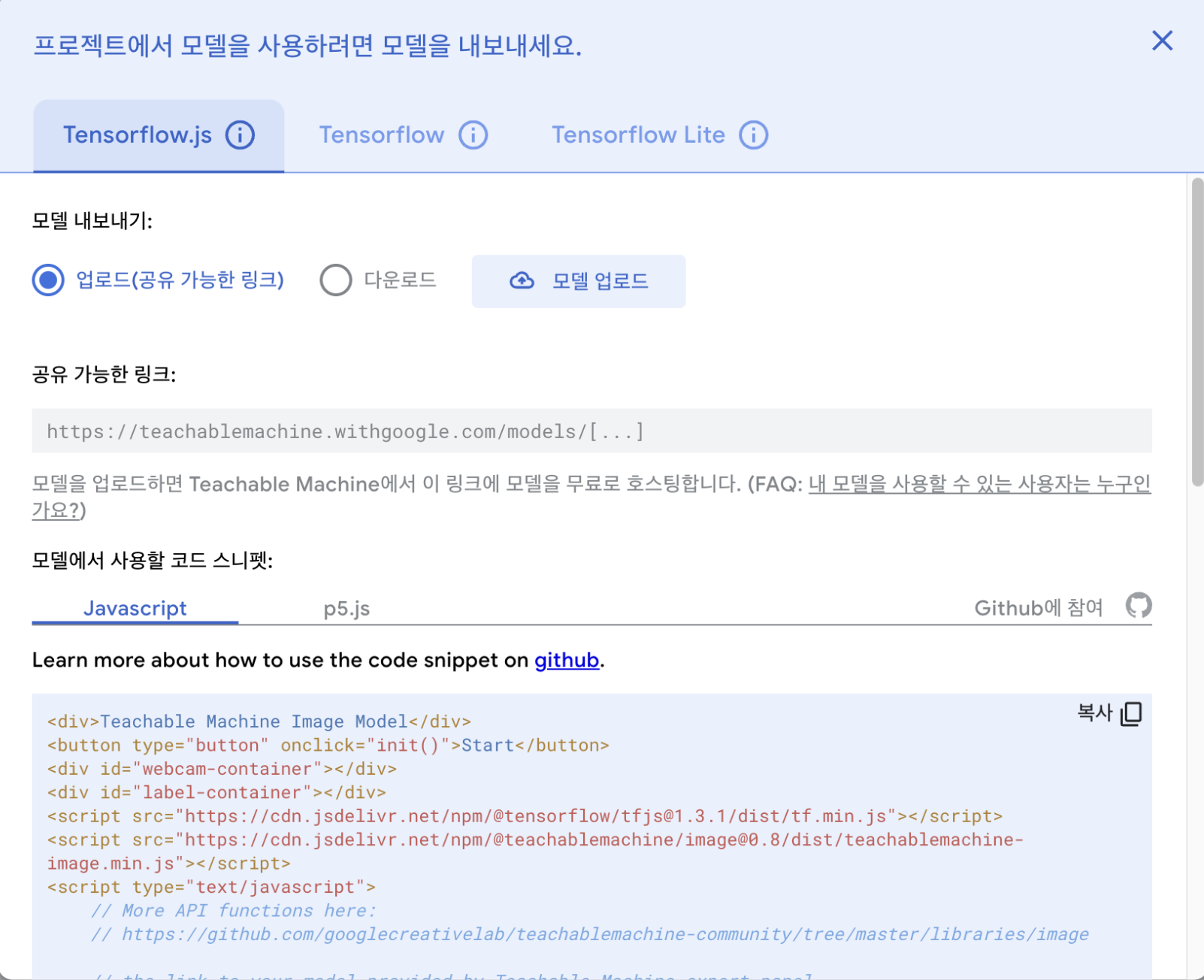Viewport: 1204px width, 980px height.
Task: Click info icon next to Tensorflow Lite
Action: [754, 135]
